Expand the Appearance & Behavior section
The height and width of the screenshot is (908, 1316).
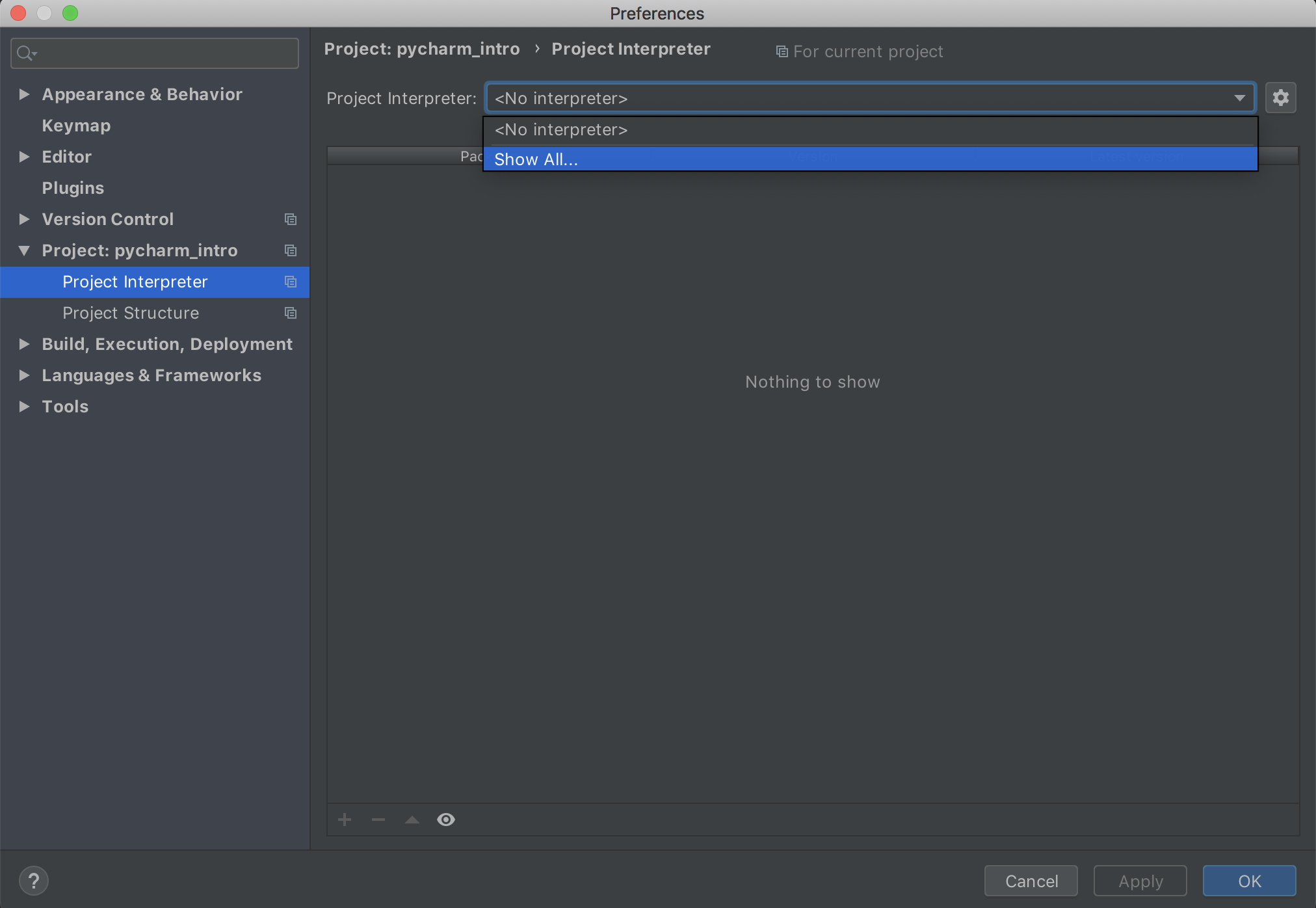[x=24, y=94]
